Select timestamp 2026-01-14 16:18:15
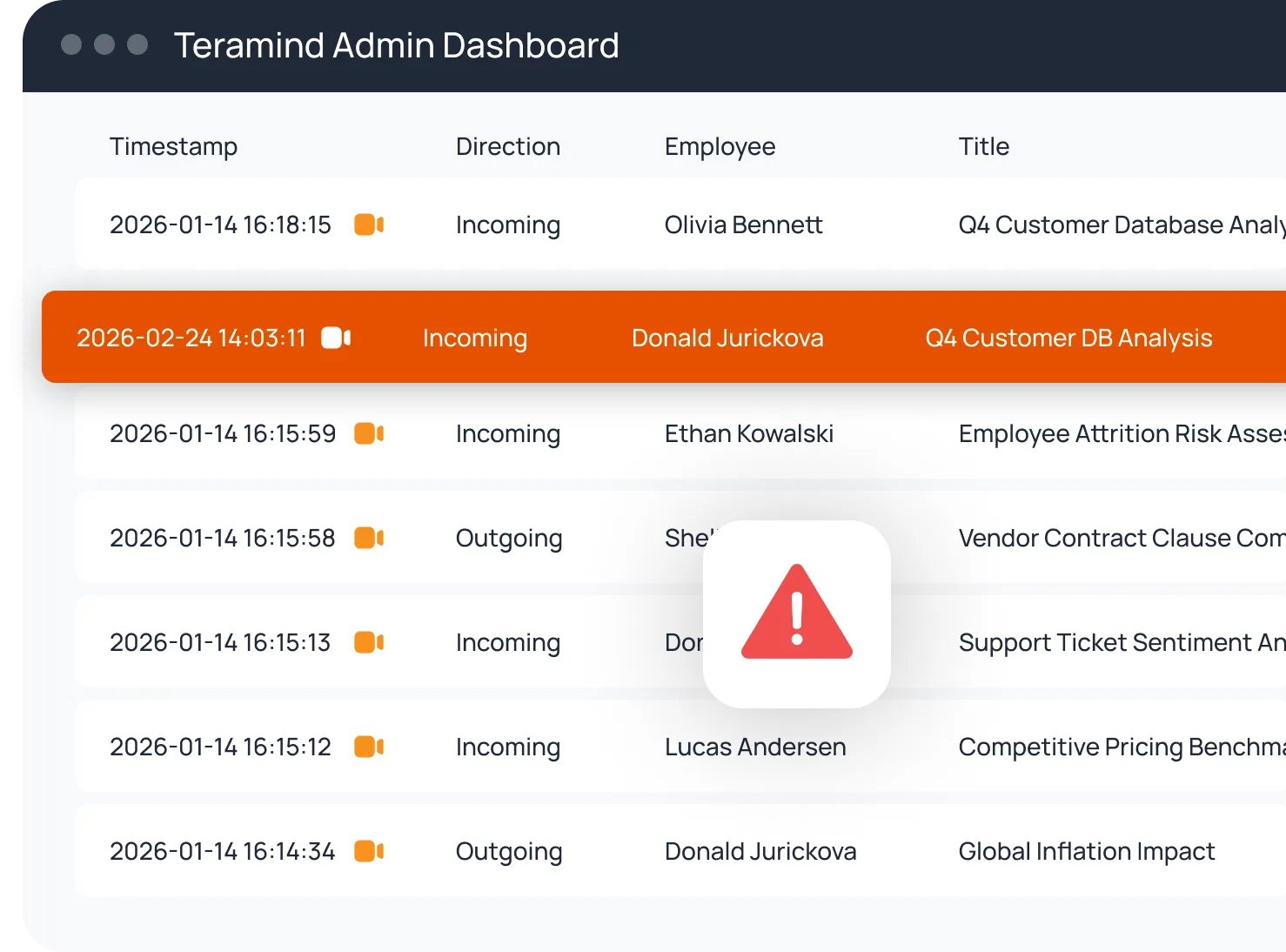 [220, 225]
